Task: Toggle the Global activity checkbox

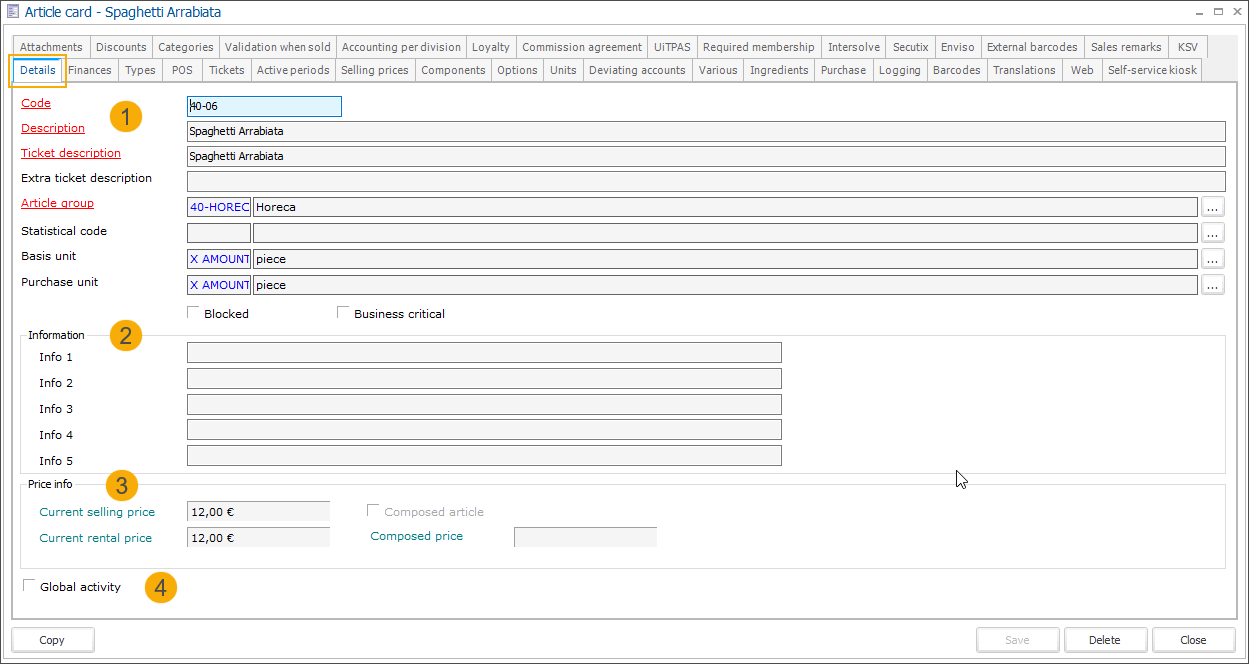Action: click(x=29, y=586)
